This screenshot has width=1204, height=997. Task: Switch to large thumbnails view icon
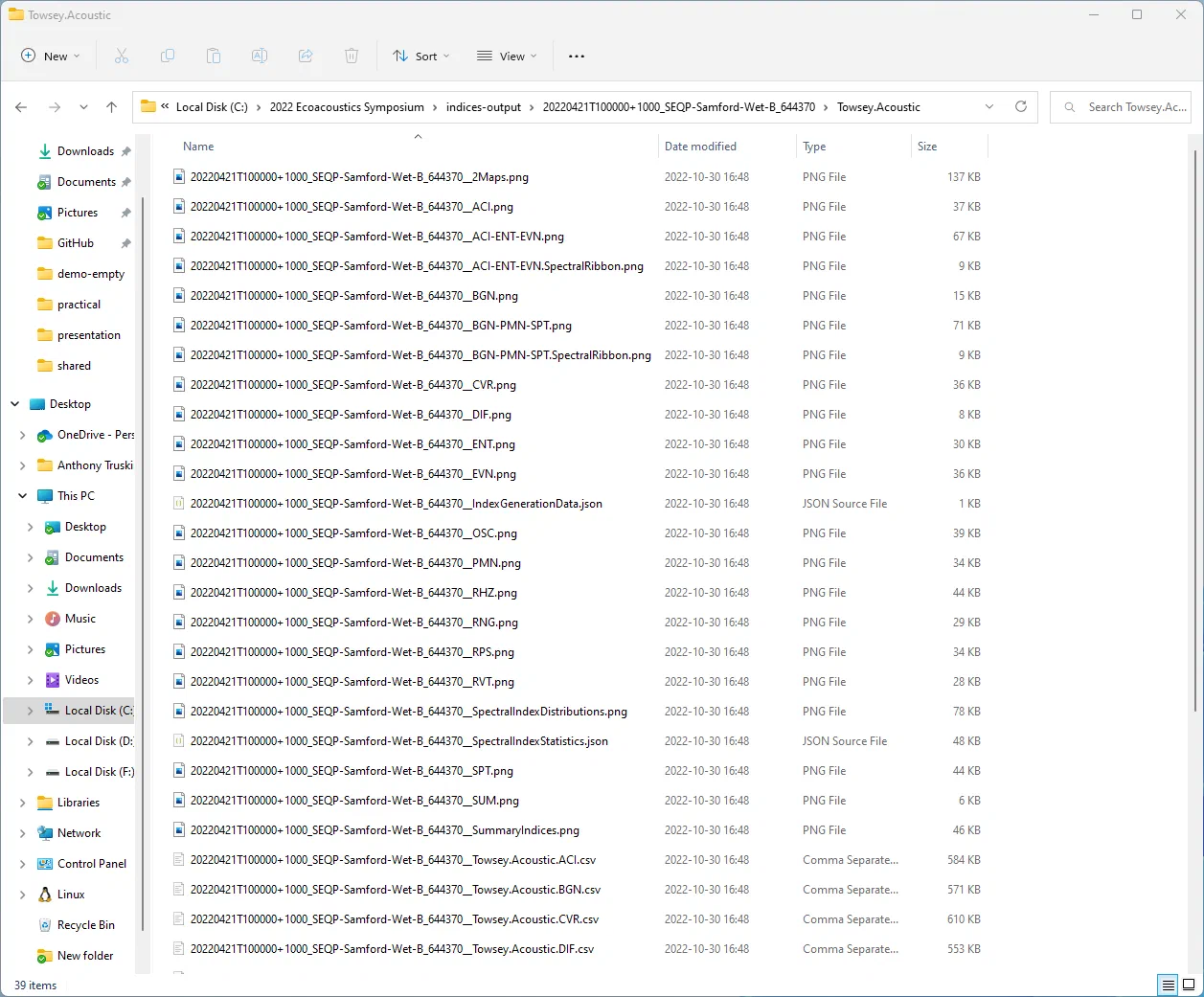point(1189,985)
